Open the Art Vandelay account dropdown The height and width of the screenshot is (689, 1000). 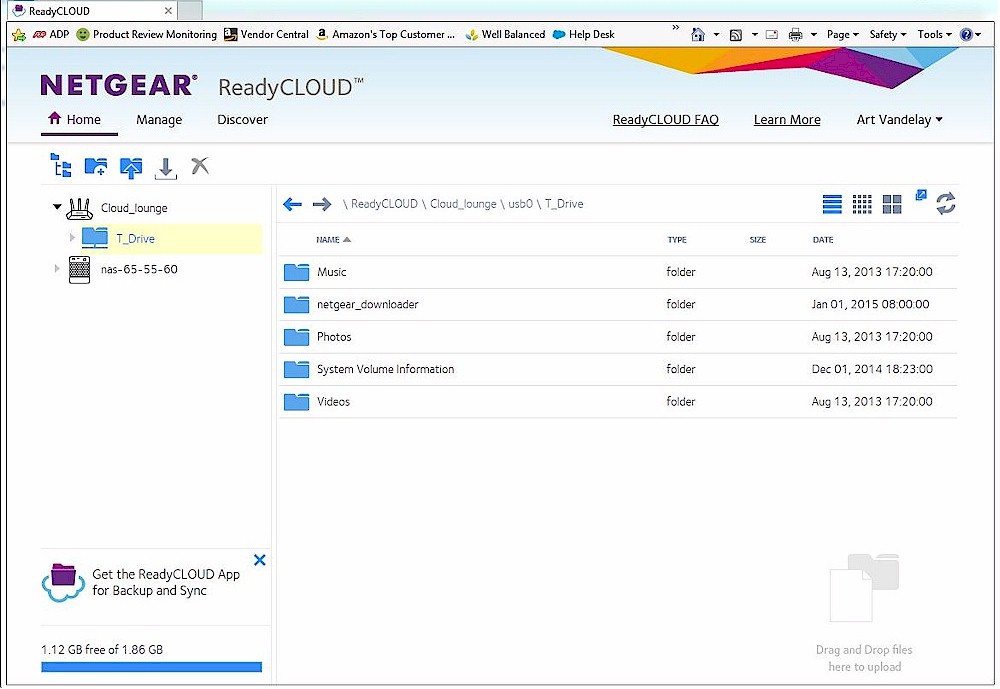899,120
